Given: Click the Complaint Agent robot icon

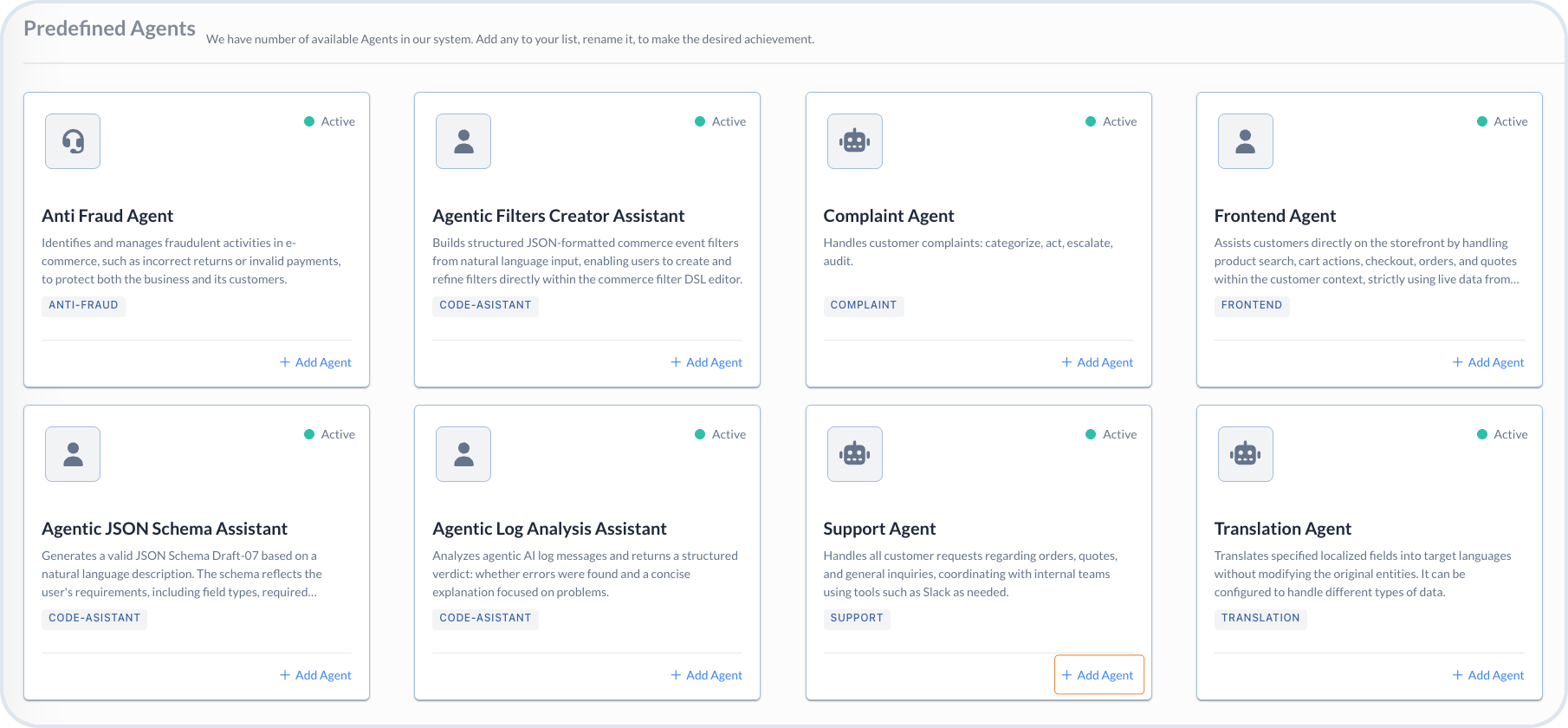Looking at the screenshot, I should coord(855,141).
